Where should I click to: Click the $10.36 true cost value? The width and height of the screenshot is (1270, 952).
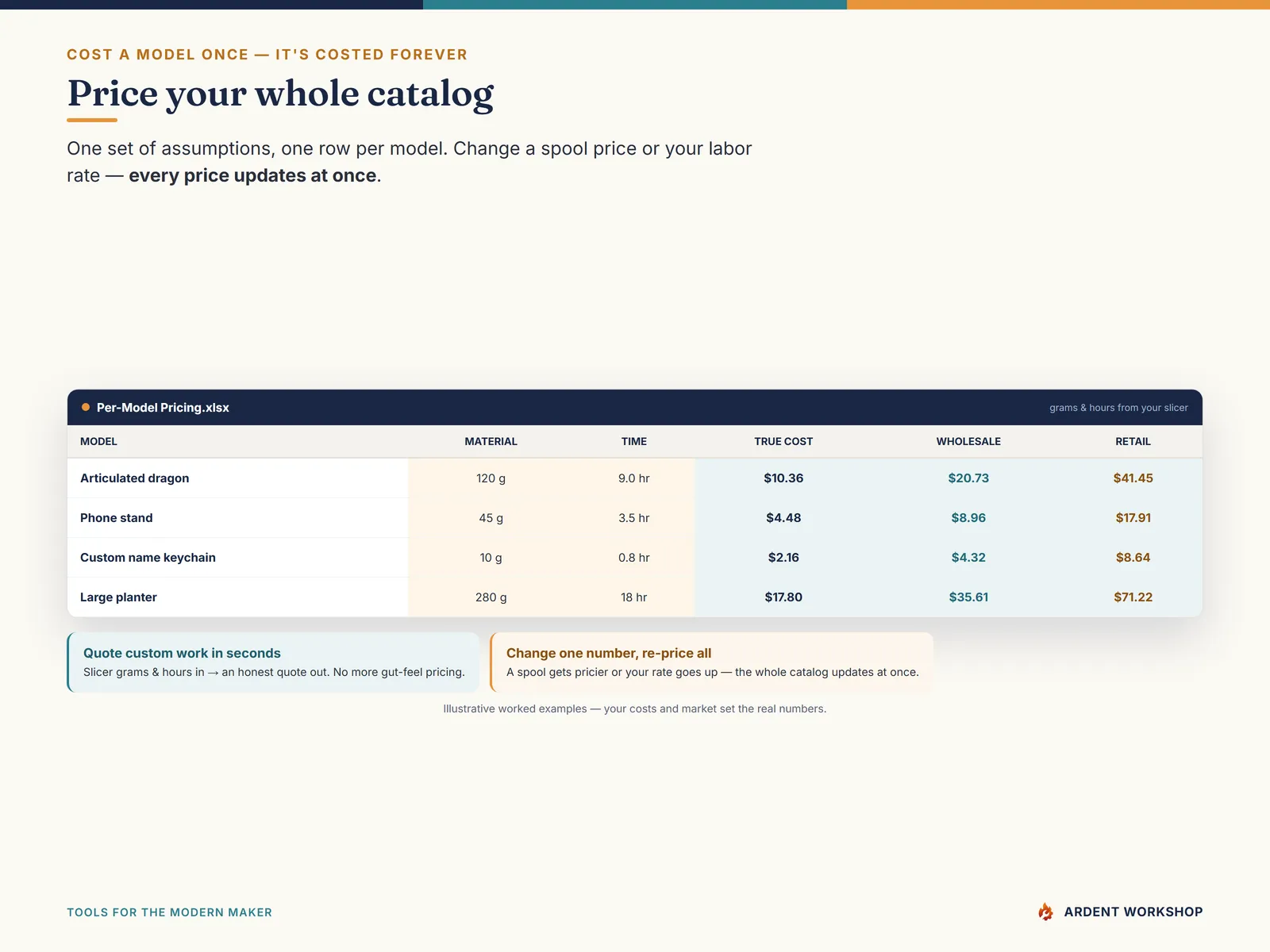point(783,478)
